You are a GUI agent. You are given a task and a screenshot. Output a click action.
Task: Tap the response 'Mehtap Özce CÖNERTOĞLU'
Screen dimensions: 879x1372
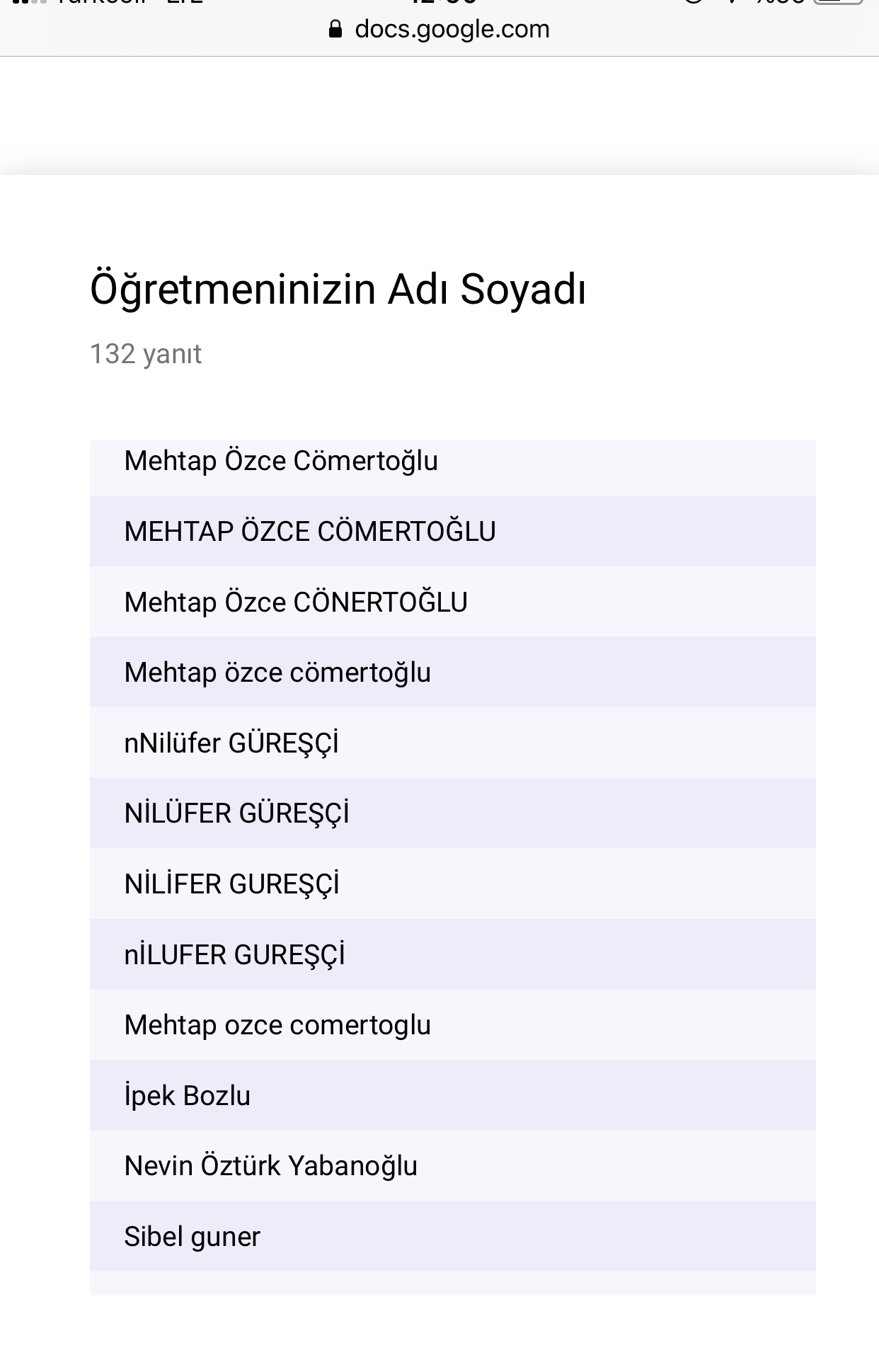(x=295, y=601)
